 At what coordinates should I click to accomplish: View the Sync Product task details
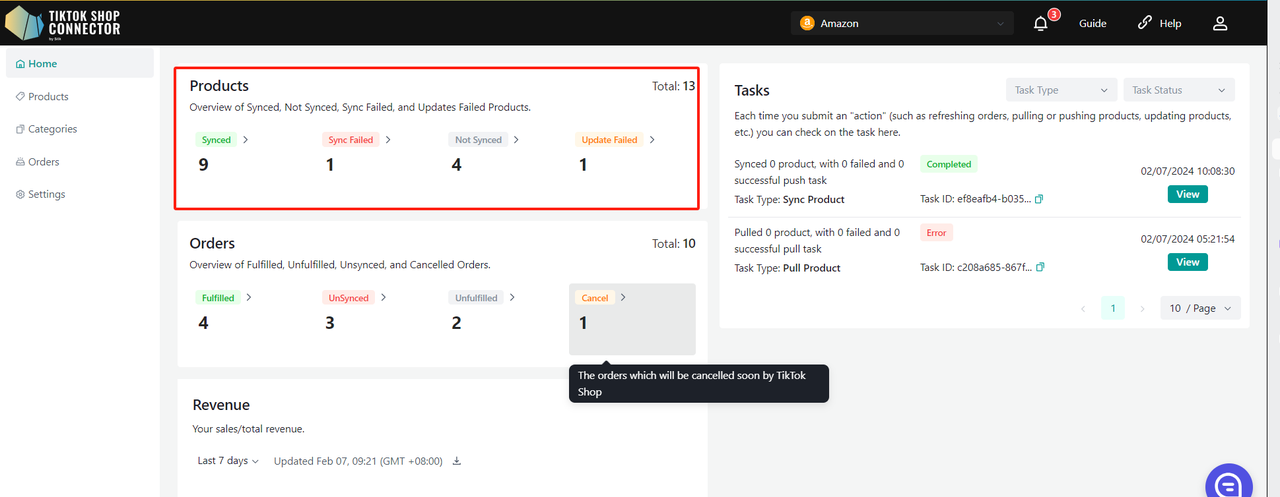pos(1187,194)
